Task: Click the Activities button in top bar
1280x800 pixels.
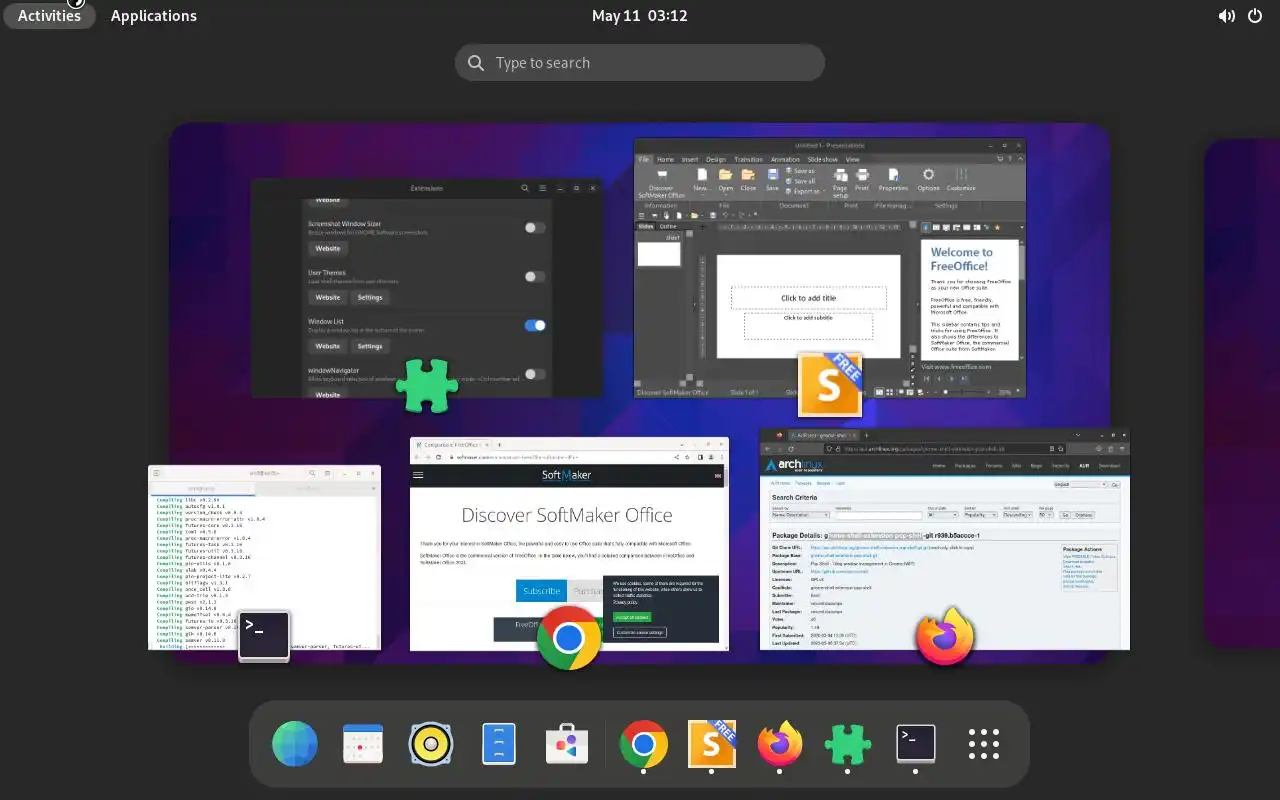Action: [x=49, y=16]
